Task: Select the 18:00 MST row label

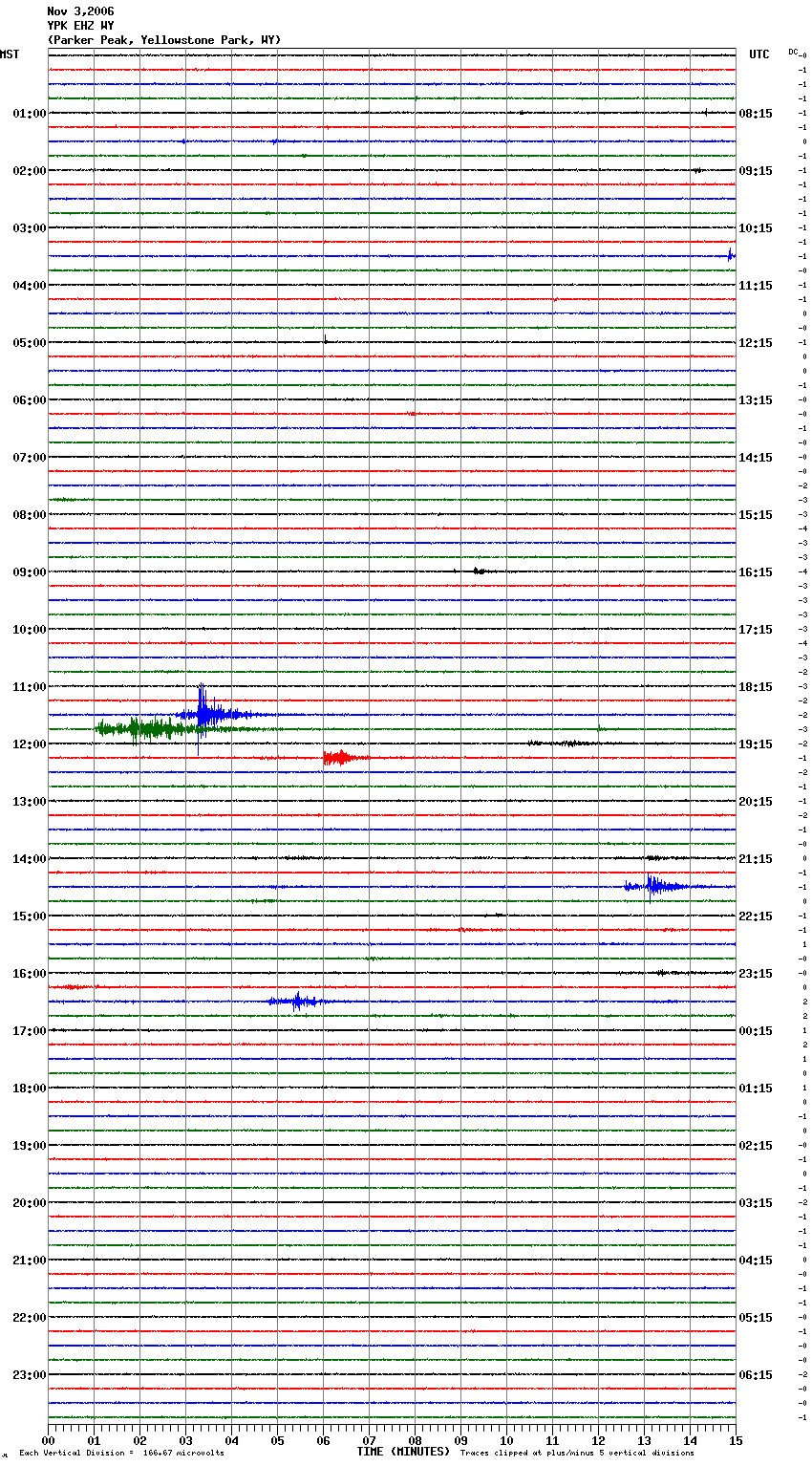Action: (30, 1089)
